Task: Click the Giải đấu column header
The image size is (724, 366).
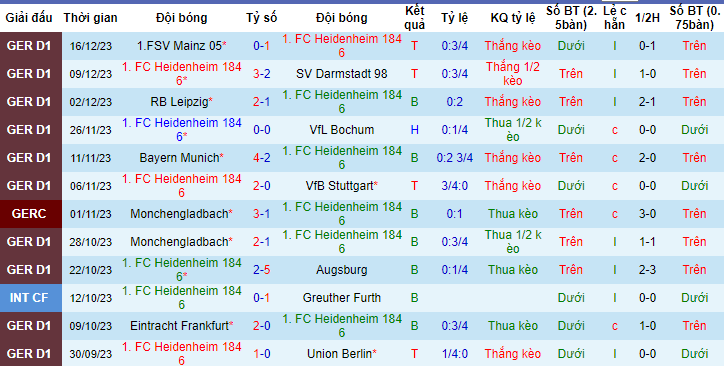Action: point(29,18)
